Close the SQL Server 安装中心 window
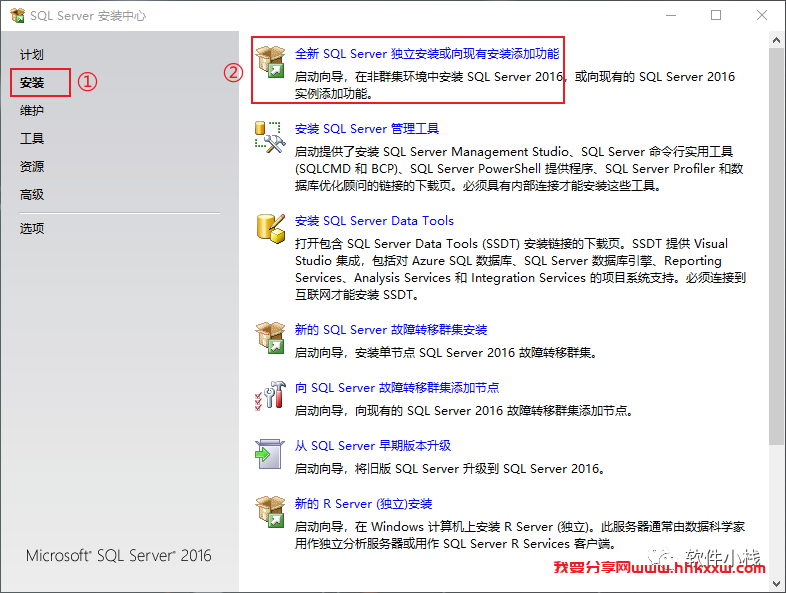Screen dimensions: 786x593 tap(761, 16)
